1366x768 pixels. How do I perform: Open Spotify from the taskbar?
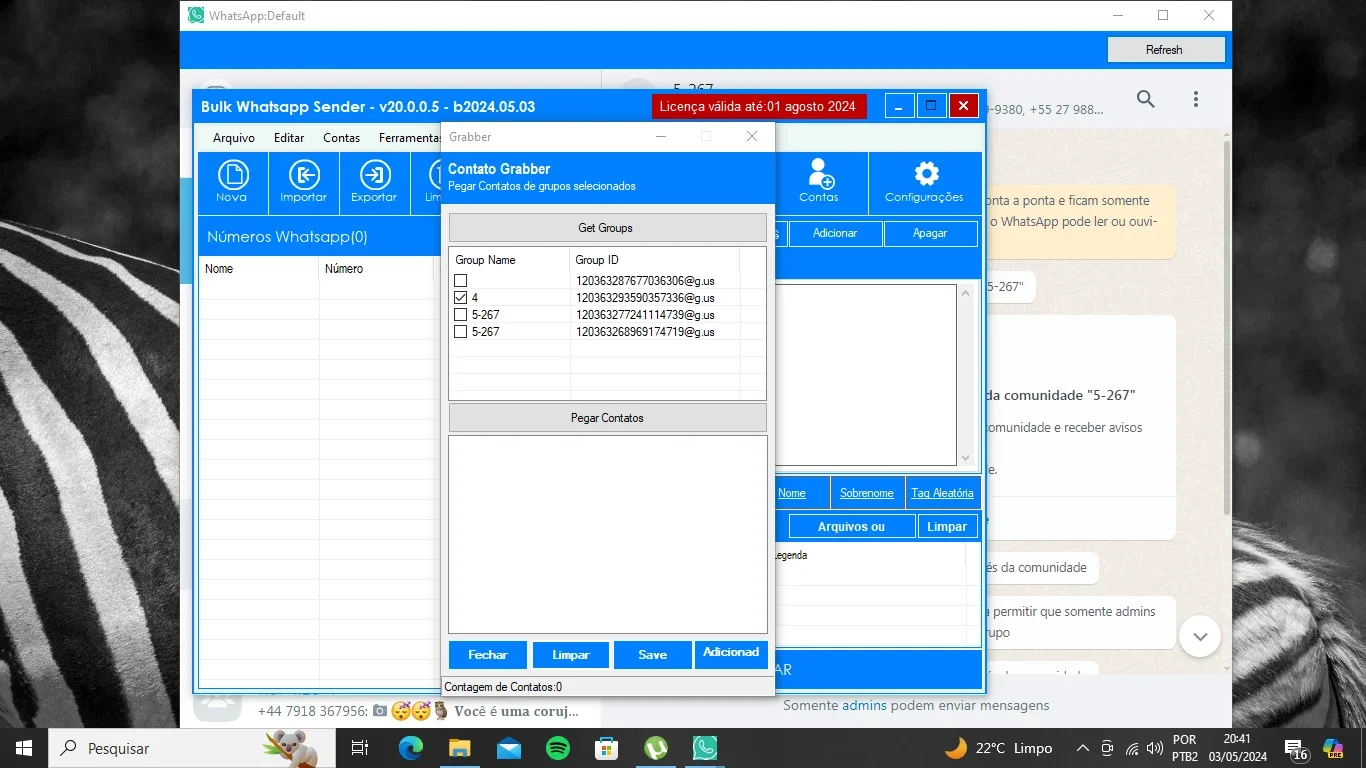pos(558,748)
